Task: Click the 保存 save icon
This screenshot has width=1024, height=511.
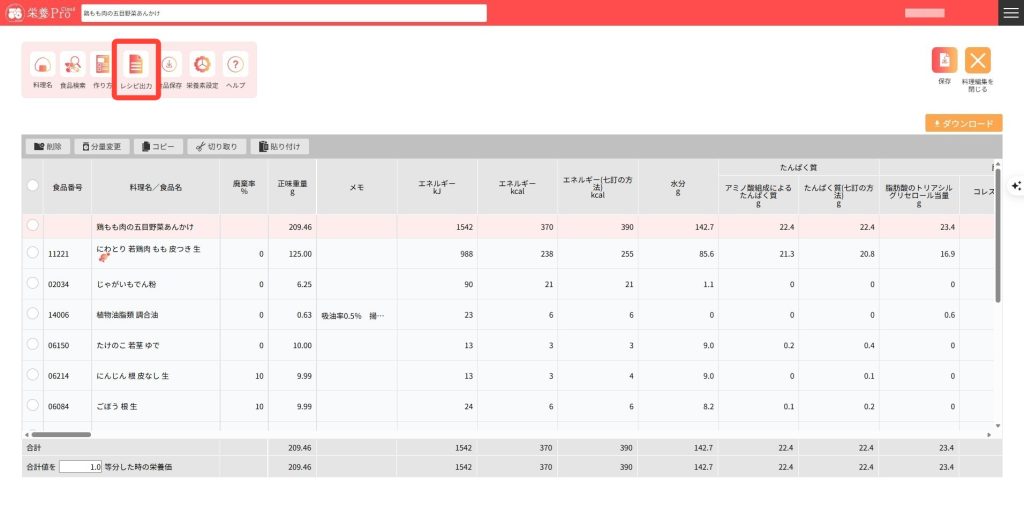Action: [x=944, y=61]
